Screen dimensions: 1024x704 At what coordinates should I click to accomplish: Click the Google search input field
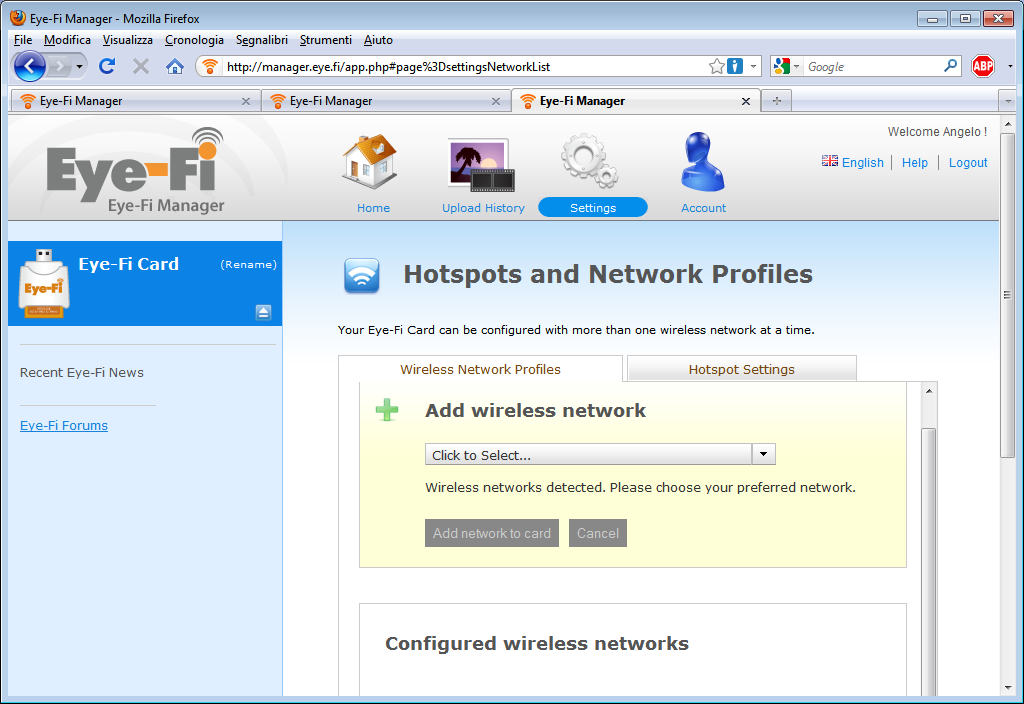pyautogui.click(x=872, y=67)
